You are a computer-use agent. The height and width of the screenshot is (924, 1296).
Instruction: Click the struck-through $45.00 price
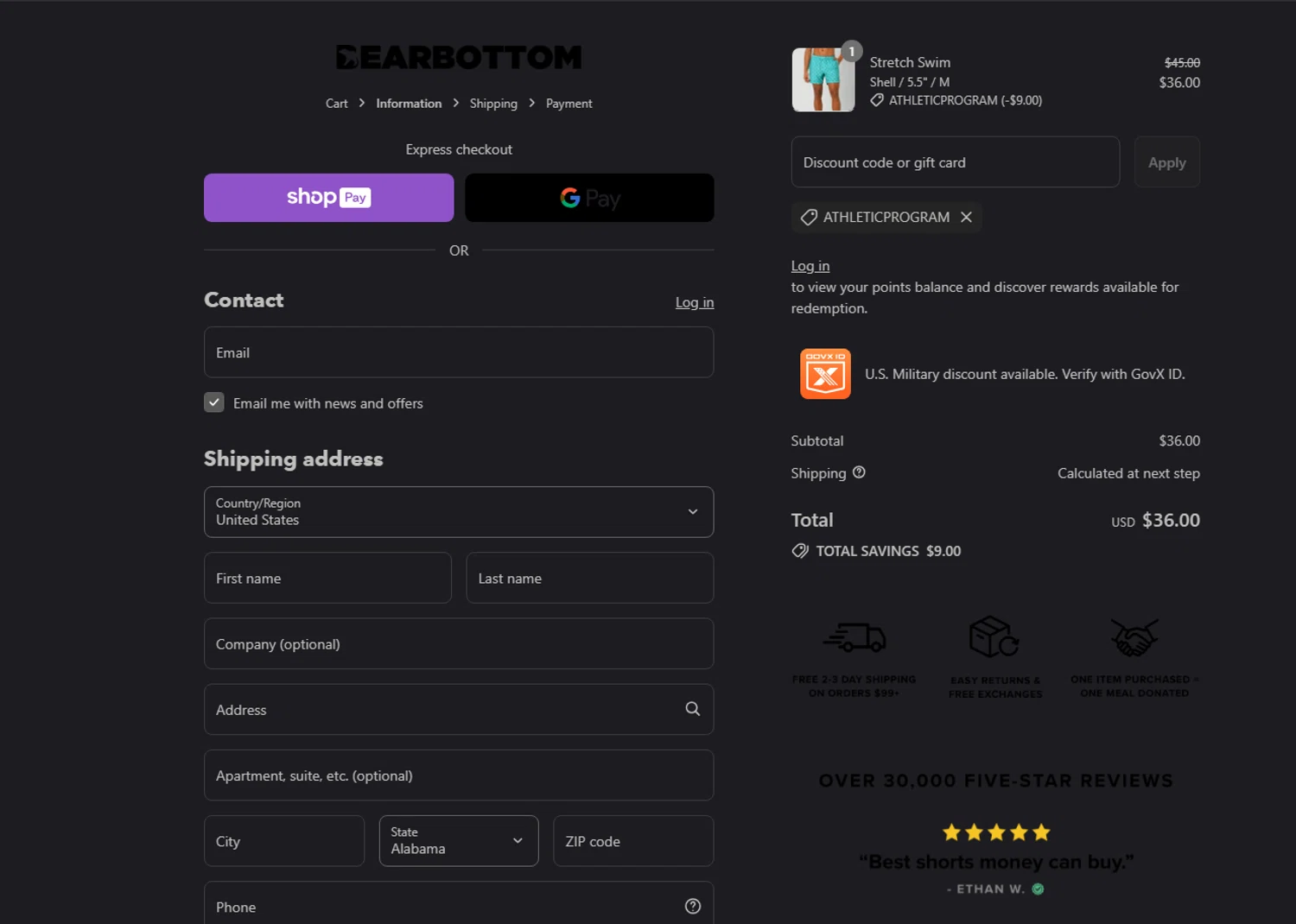click(x=1182, y=63)
